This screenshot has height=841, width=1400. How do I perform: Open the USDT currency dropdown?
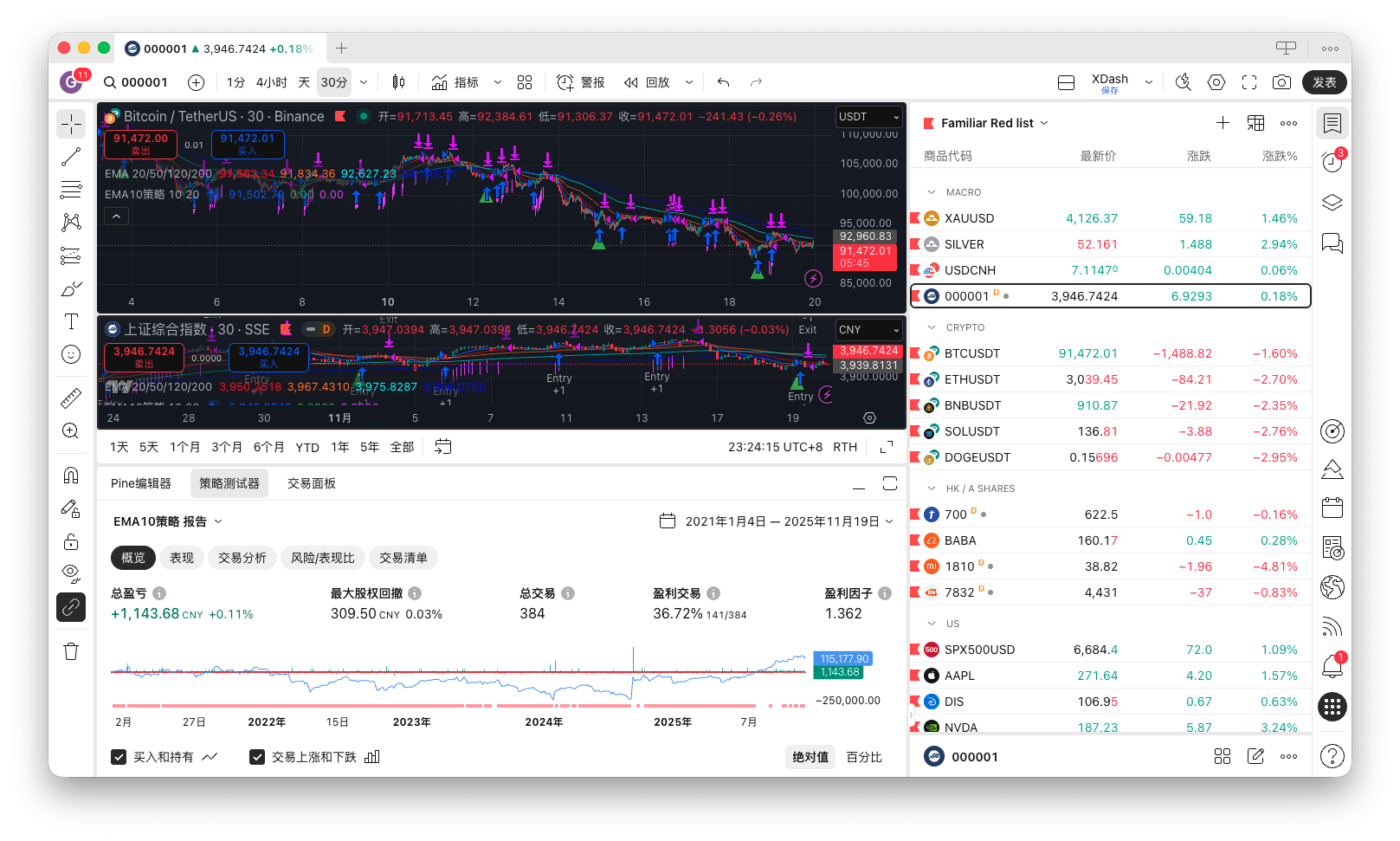[868, 117]
